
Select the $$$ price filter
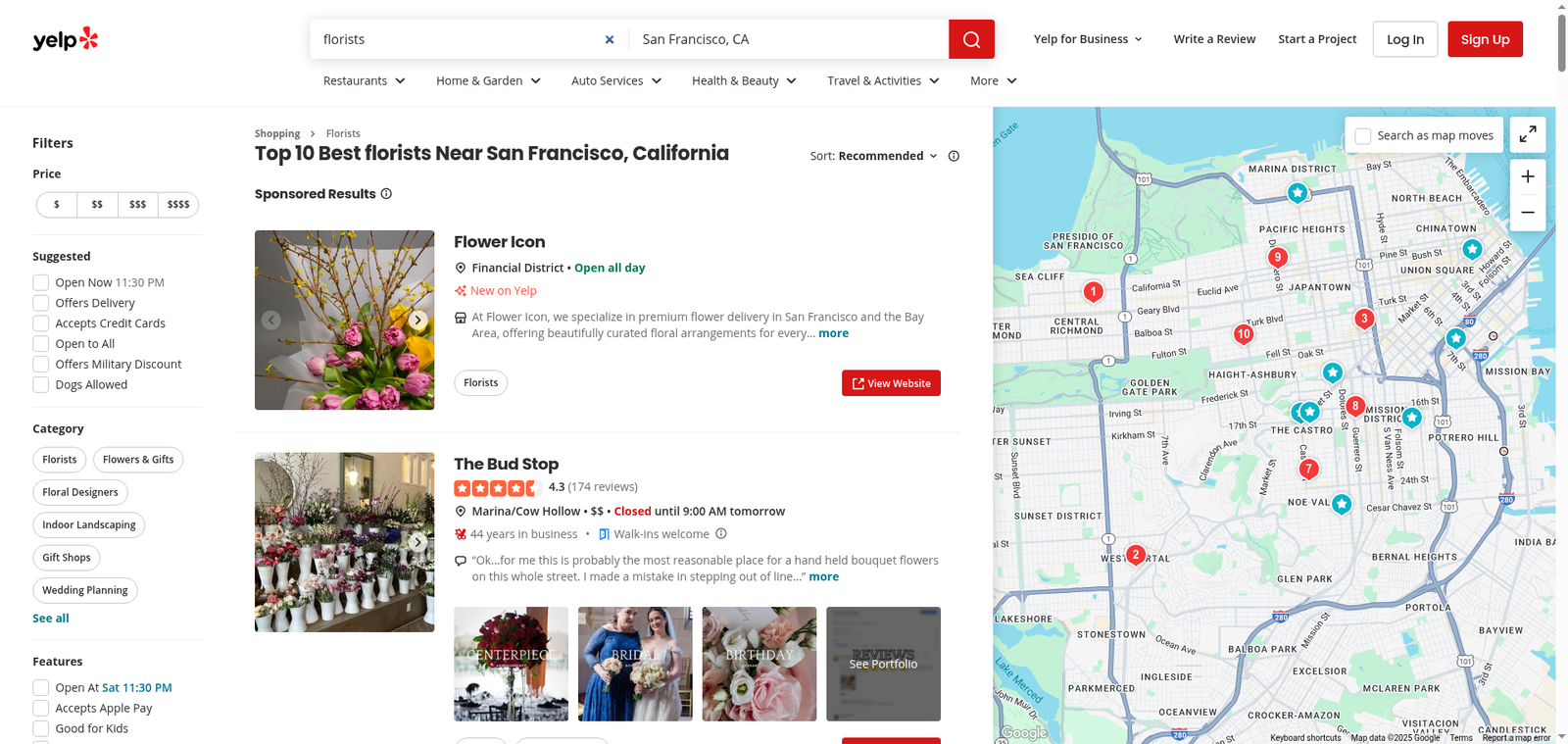[137, 205]
